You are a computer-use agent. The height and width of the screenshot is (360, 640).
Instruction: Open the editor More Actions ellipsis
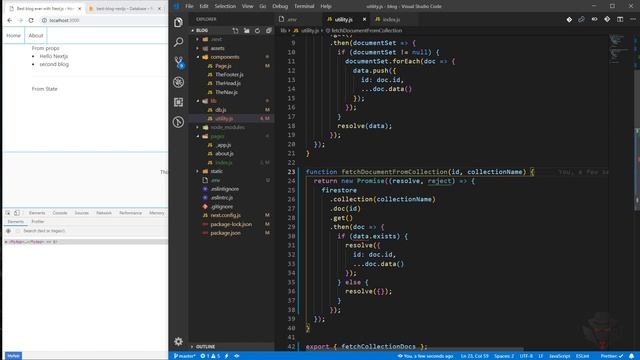click(633, 19)
